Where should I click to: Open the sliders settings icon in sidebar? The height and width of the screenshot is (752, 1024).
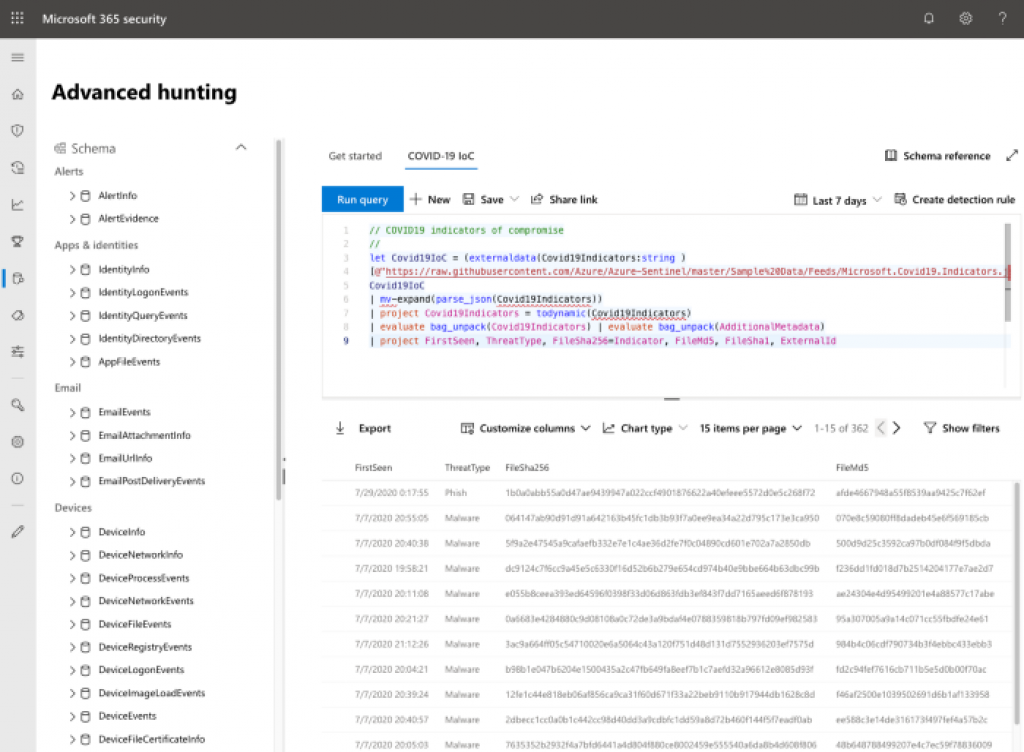click(18, 352)
